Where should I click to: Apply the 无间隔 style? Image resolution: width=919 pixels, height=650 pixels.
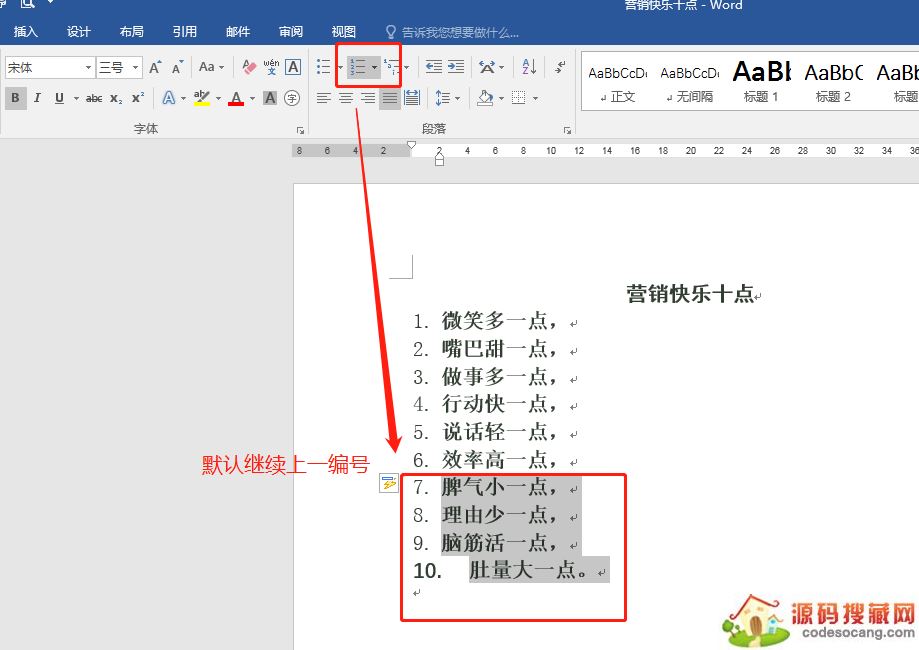click(689, 80)
